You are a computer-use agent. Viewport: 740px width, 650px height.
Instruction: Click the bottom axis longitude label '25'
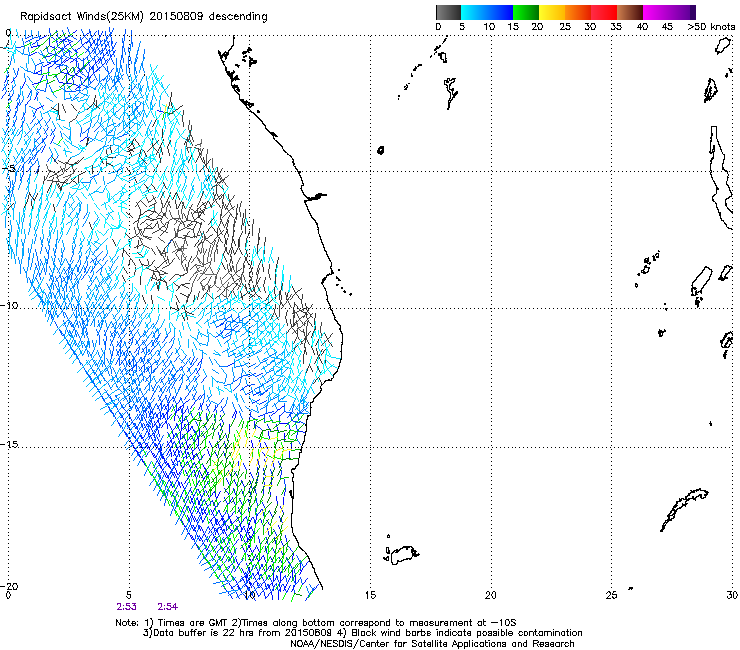pyautogui.click(x=611, y=595)
